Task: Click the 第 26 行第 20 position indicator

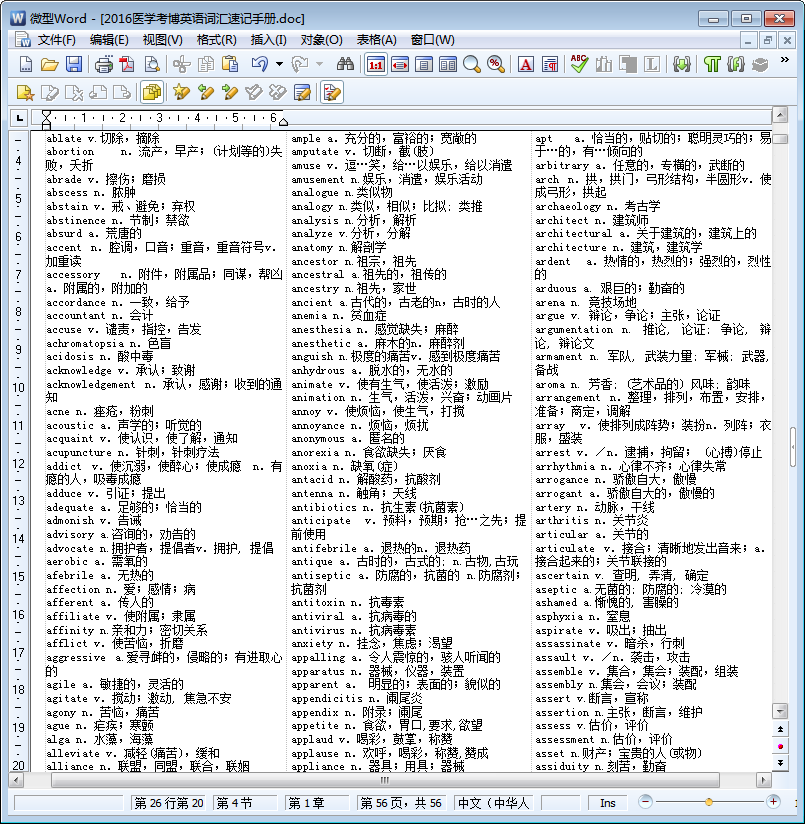Action: click(169, 803)
